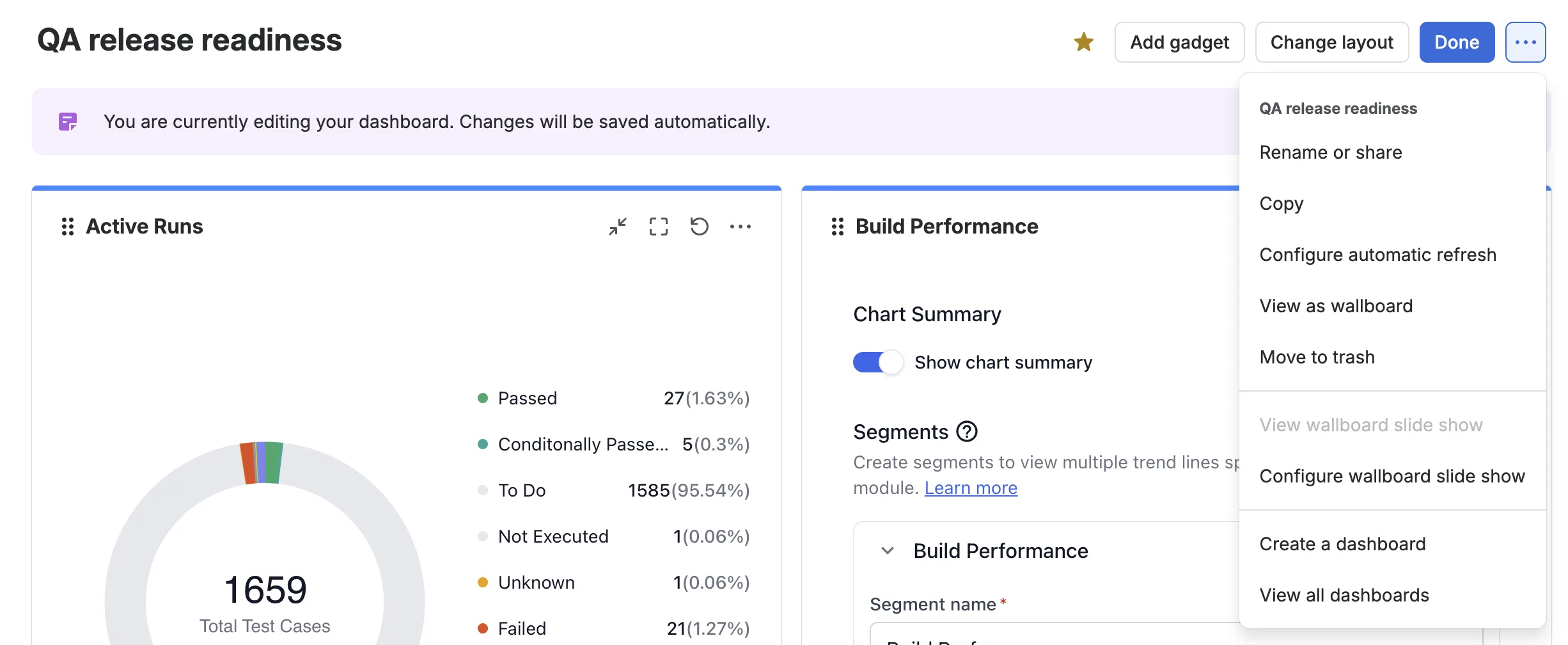Click the 'Unknown' legend label
1568x645 pixels.
pyautogui.click(x=536, y=582)
